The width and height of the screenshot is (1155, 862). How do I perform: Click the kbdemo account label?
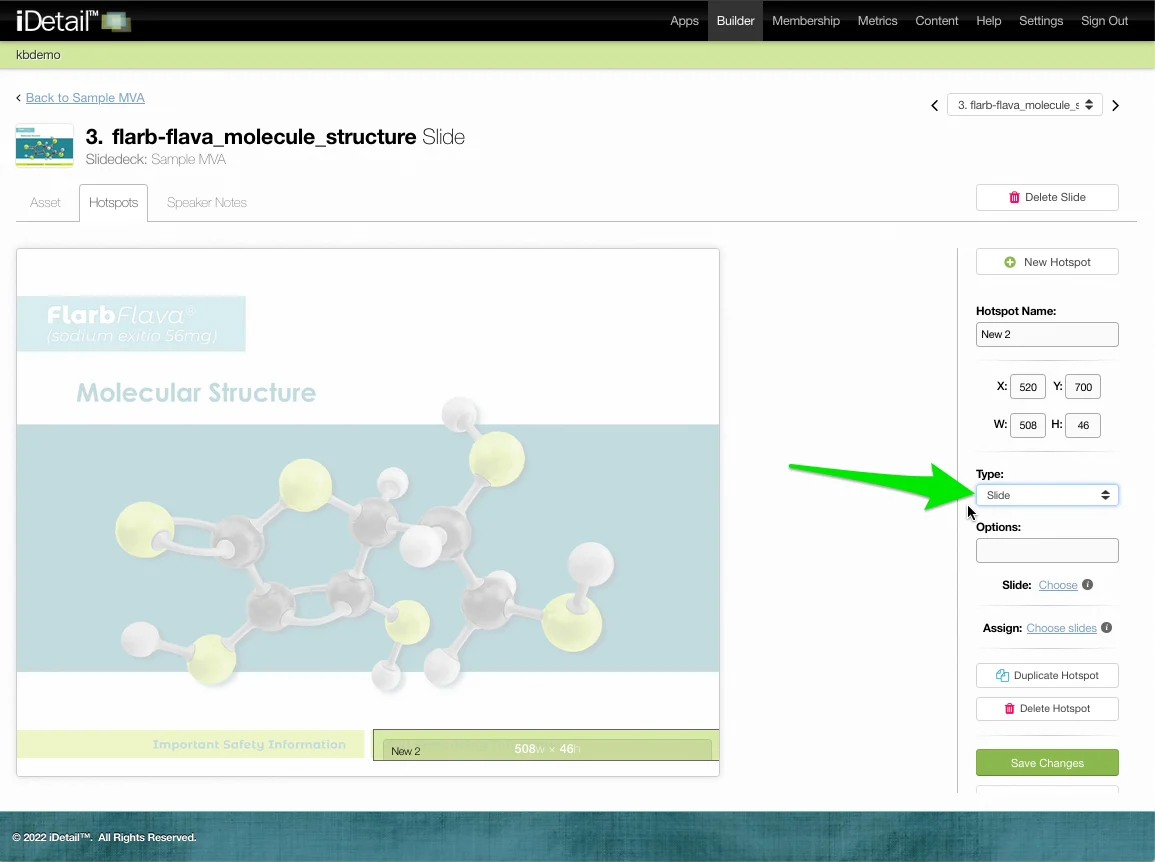click(x=38, y=55)
